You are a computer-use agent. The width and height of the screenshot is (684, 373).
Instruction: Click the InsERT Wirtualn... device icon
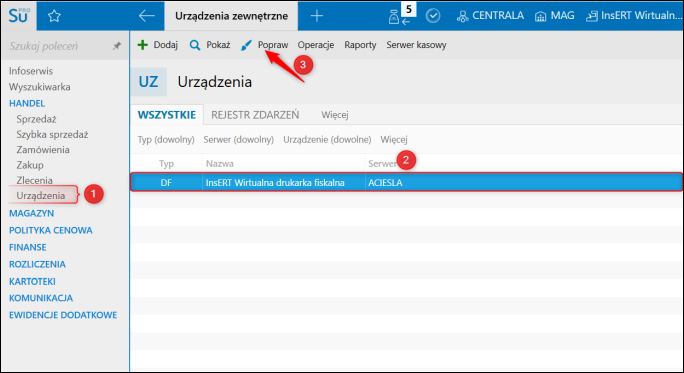tap(592, 17)
